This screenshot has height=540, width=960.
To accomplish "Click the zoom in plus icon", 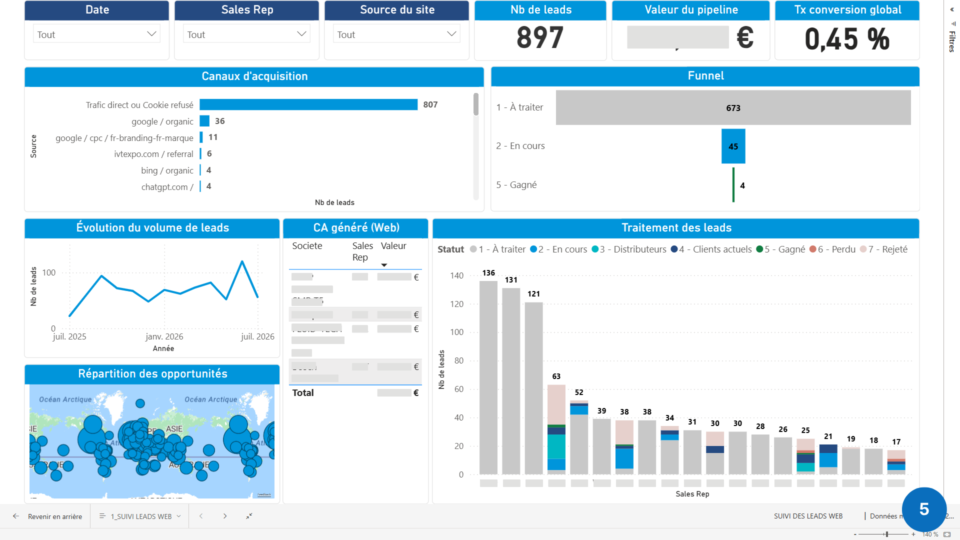I will [913, 534].
